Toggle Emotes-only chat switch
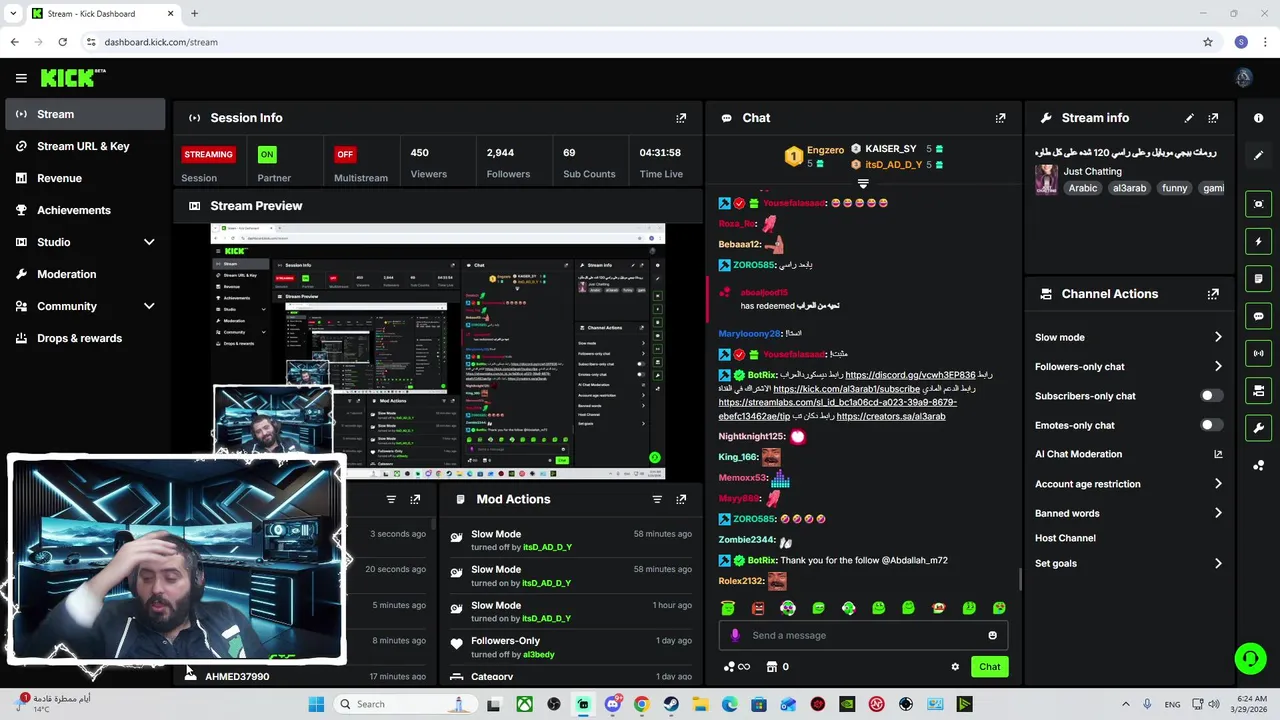 [x=1210, y=425]
